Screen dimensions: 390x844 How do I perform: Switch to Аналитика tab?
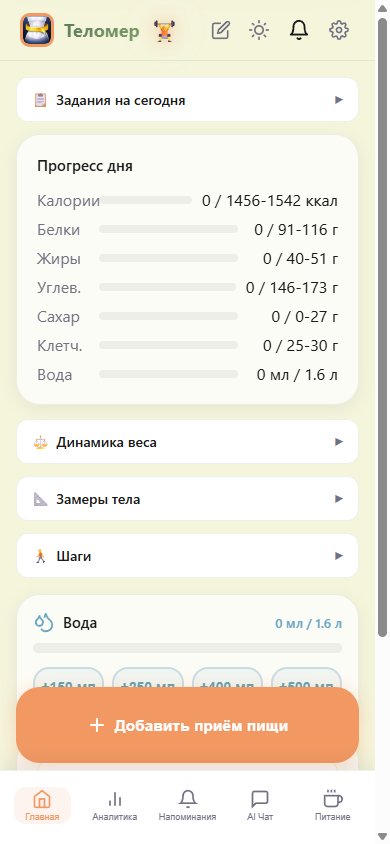pyautogui.click(x=115, y=805)
